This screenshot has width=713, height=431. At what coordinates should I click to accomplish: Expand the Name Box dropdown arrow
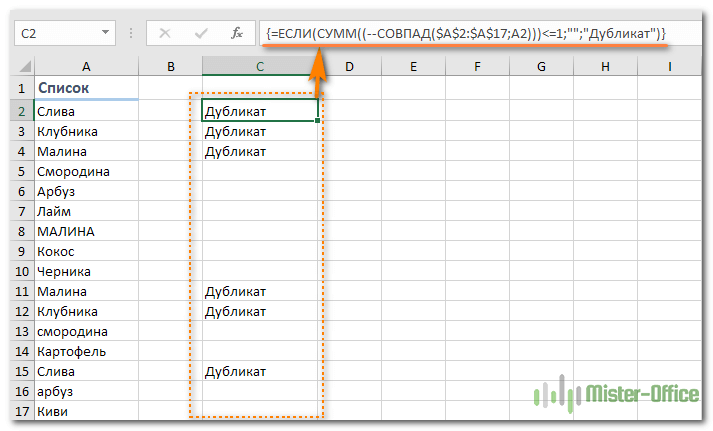[105, 32]
